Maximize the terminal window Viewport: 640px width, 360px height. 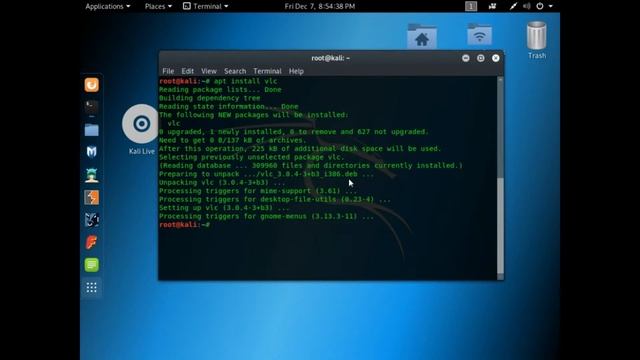point(481,58)
